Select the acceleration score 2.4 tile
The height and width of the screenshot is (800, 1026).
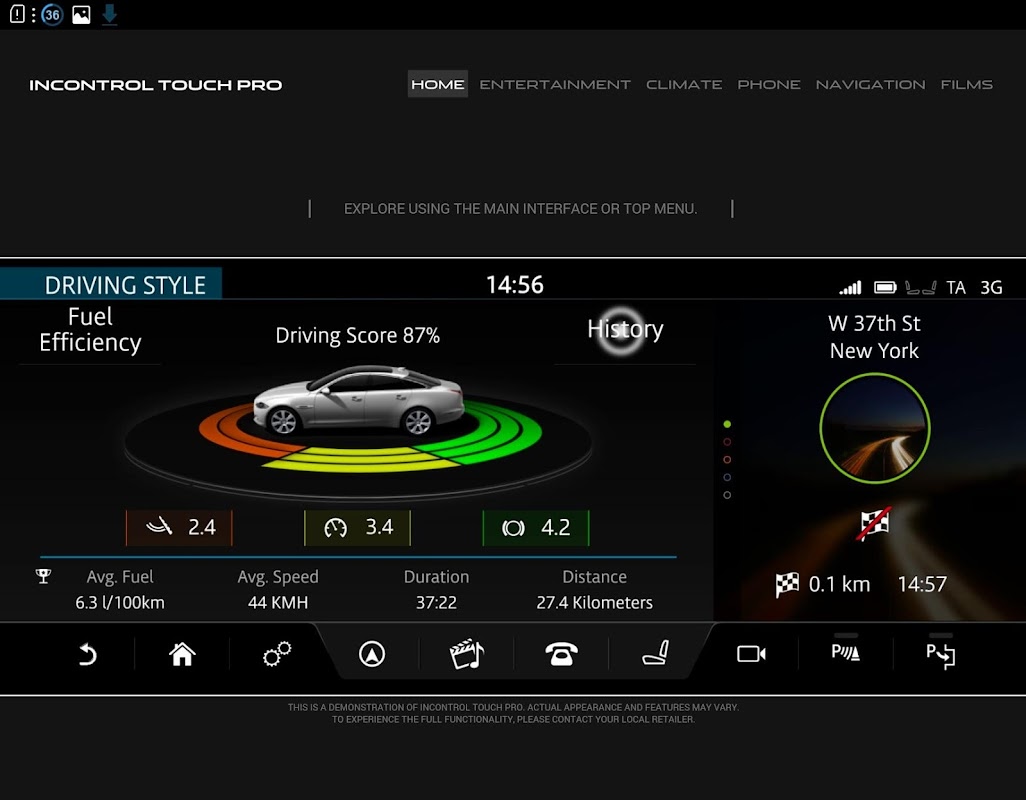coord(179,527)
